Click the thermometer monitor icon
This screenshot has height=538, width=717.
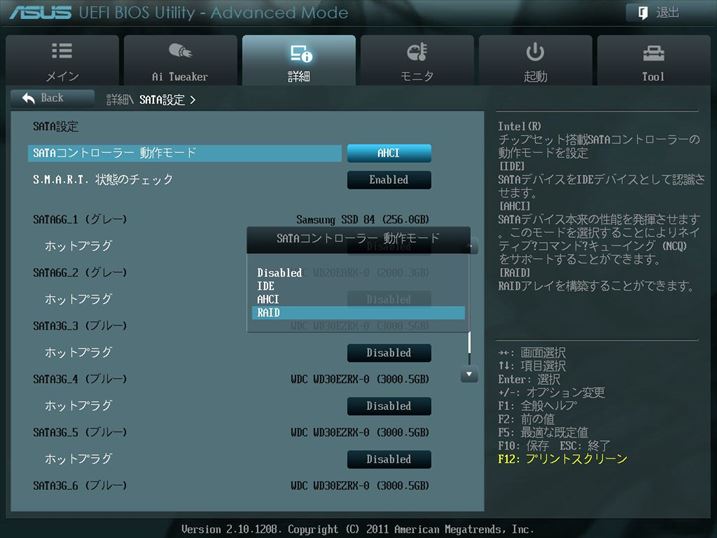point(417,52)
